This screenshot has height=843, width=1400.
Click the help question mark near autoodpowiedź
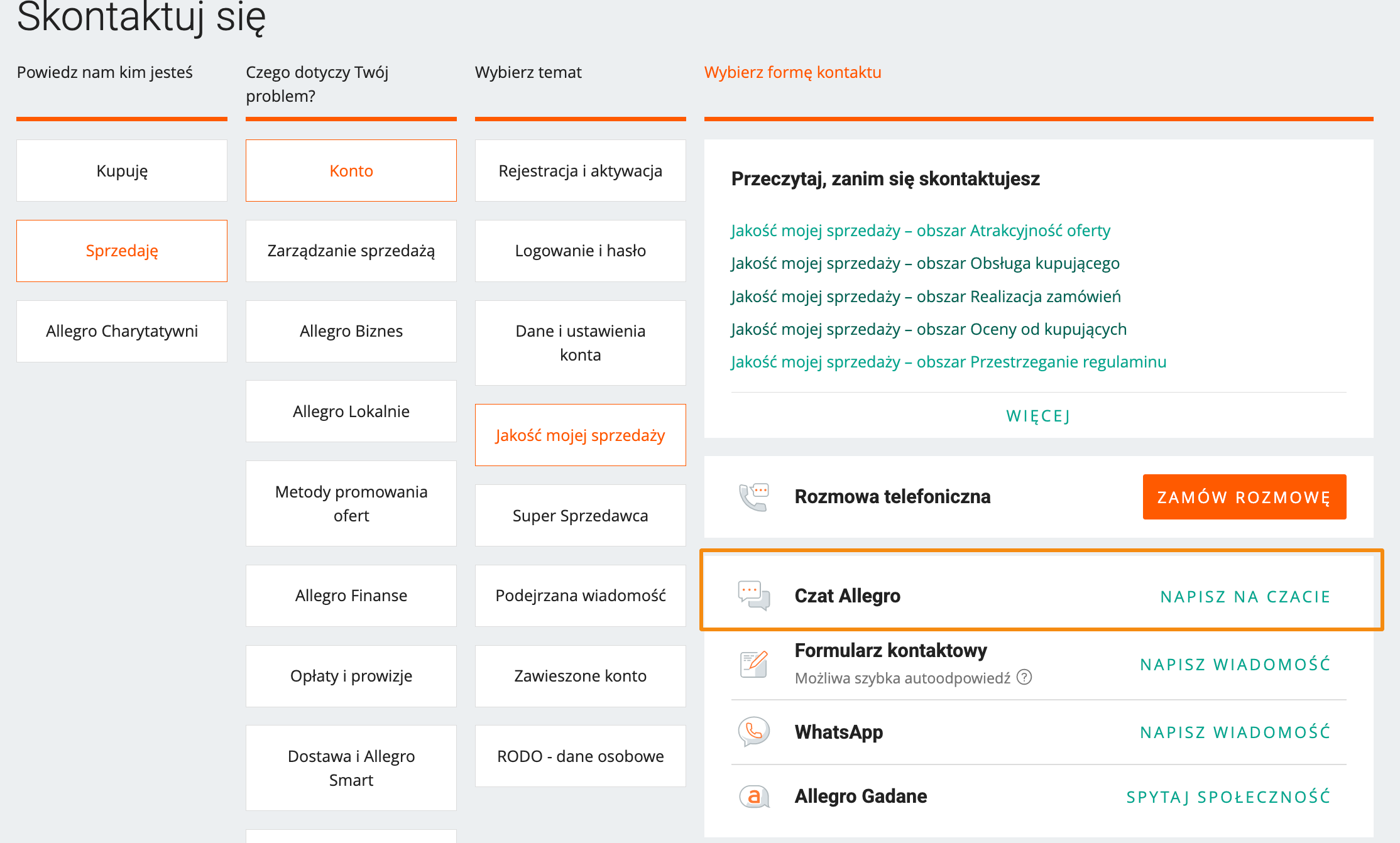[1024, 677]
